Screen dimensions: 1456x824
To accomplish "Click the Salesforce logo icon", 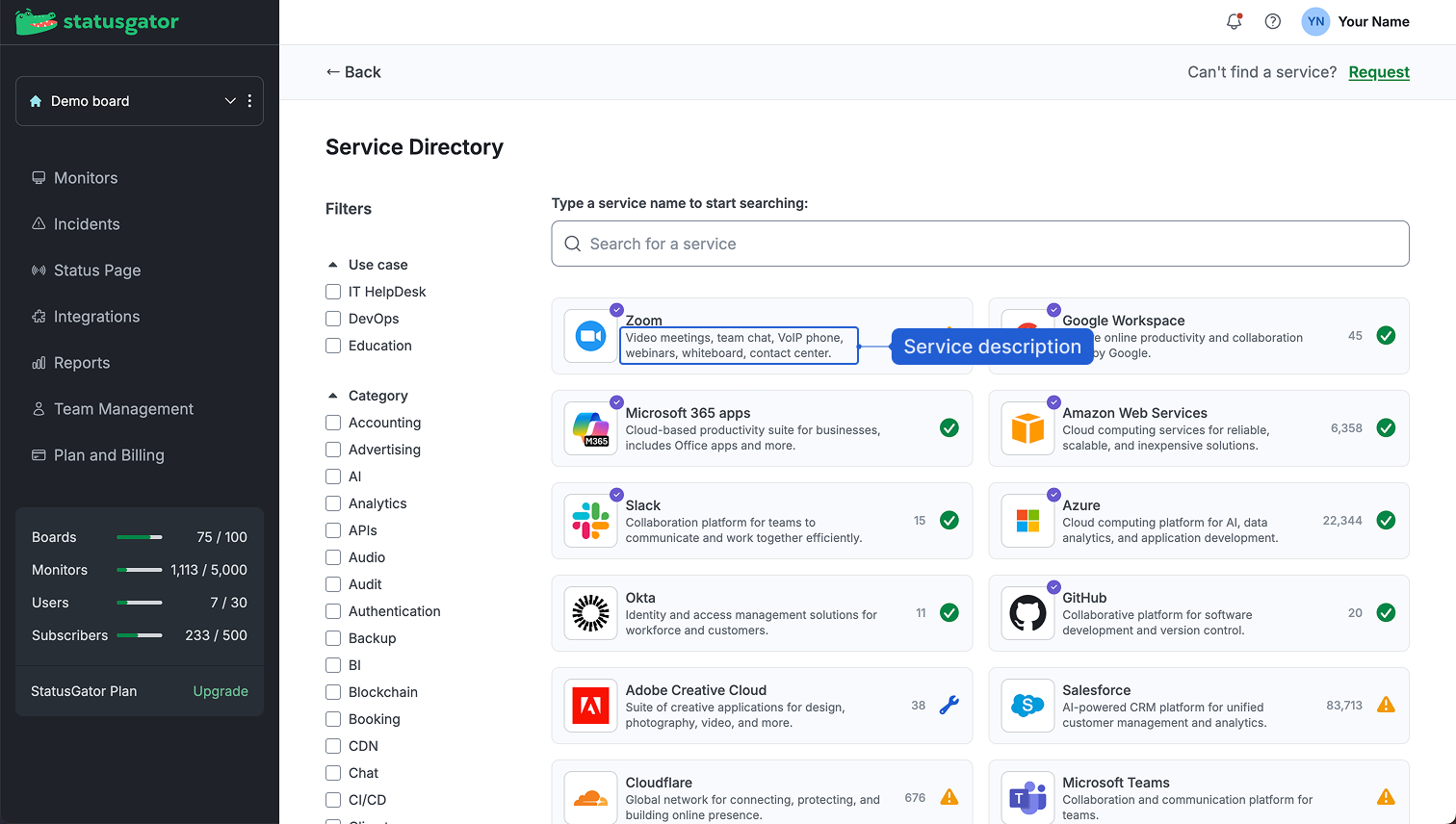I will 1027,706.
